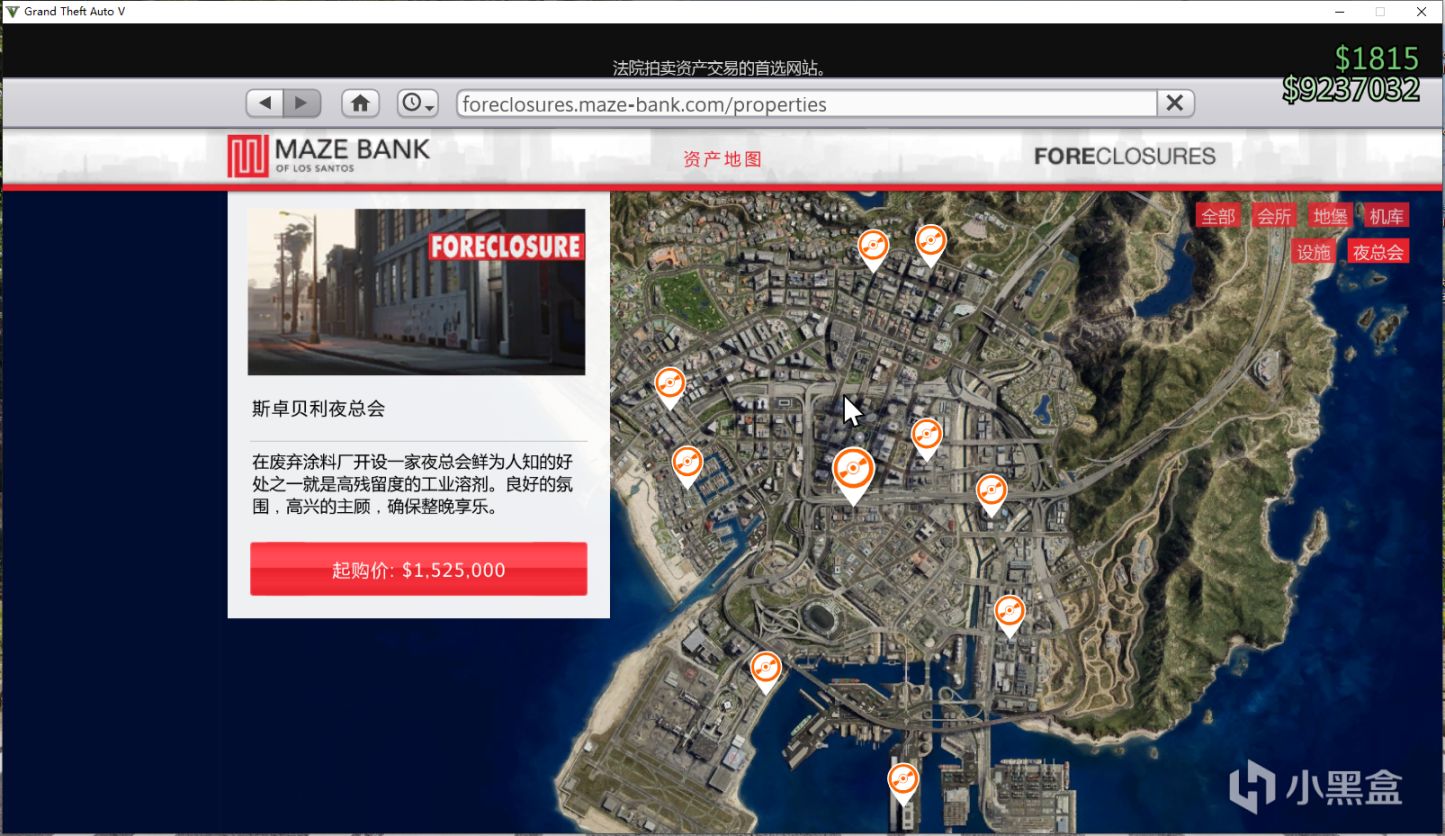The width and height of the screenshot is (1445, 836).
Task: Click the Grand Theft Auto V title bar icon
Action: 12,11
